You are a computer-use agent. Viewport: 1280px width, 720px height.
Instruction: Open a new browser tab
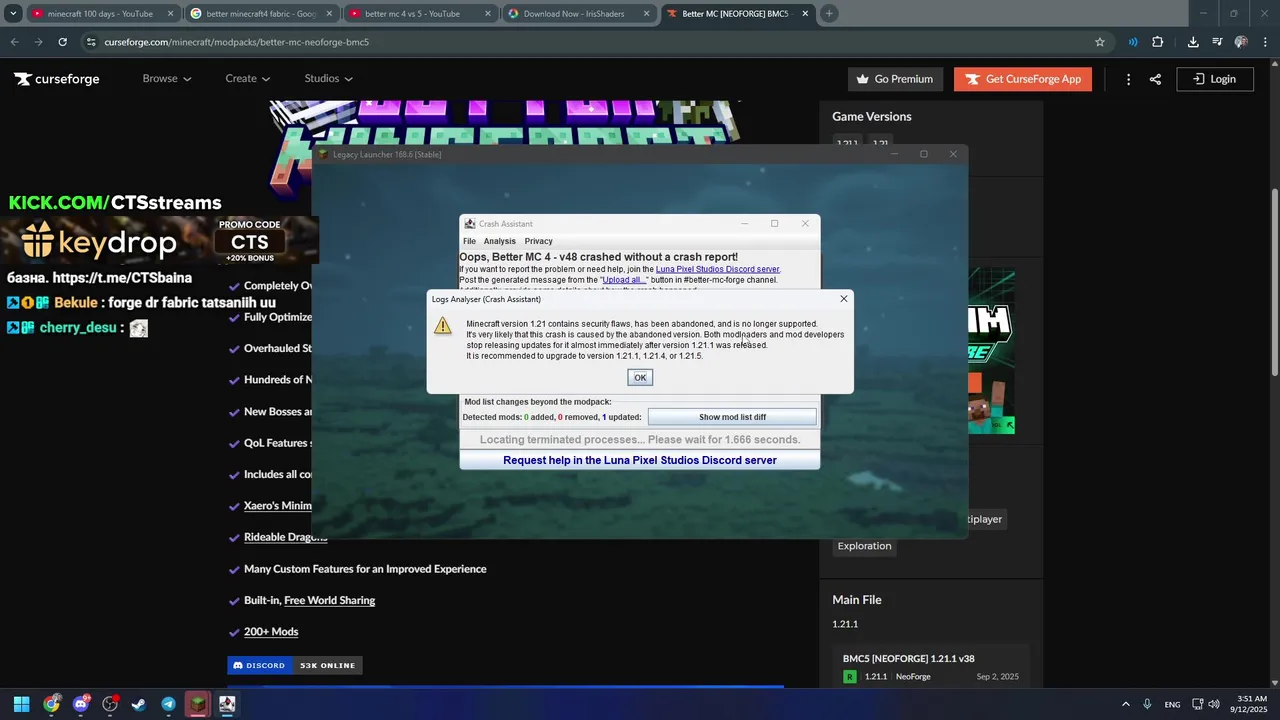click(829, 14)
